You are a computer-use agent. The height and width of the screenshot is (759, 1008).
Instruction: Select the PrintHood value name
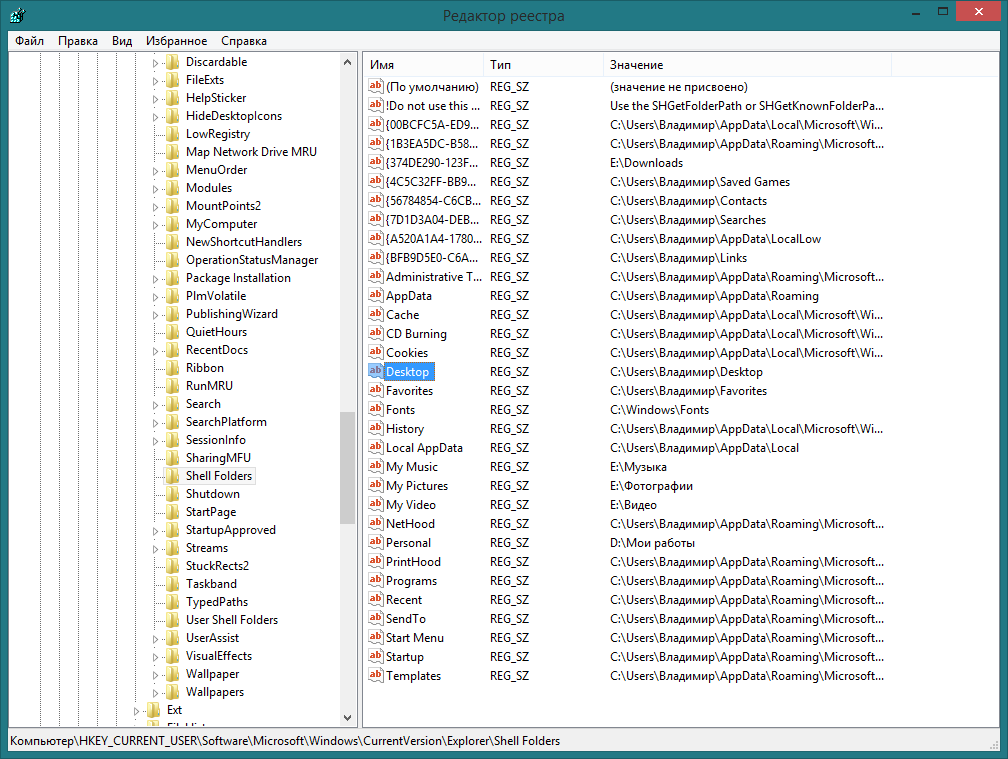413,562
